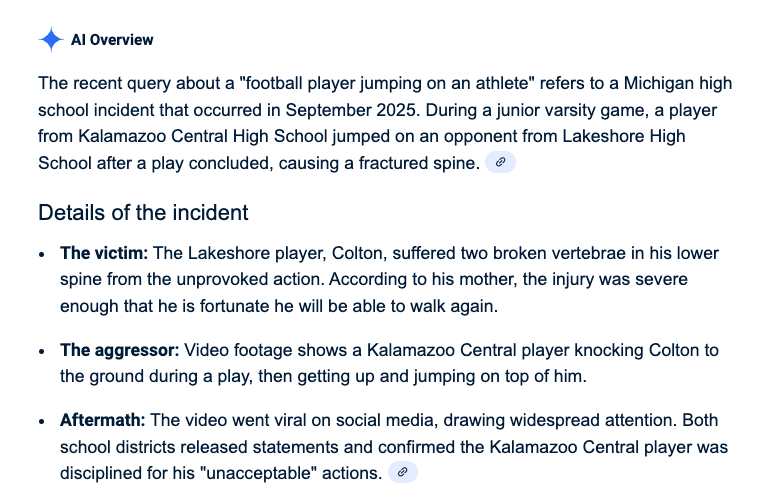758x495 pixels.
Task: Click the bullet dot before "The aggressor"
Action: (x=42, y=351)
